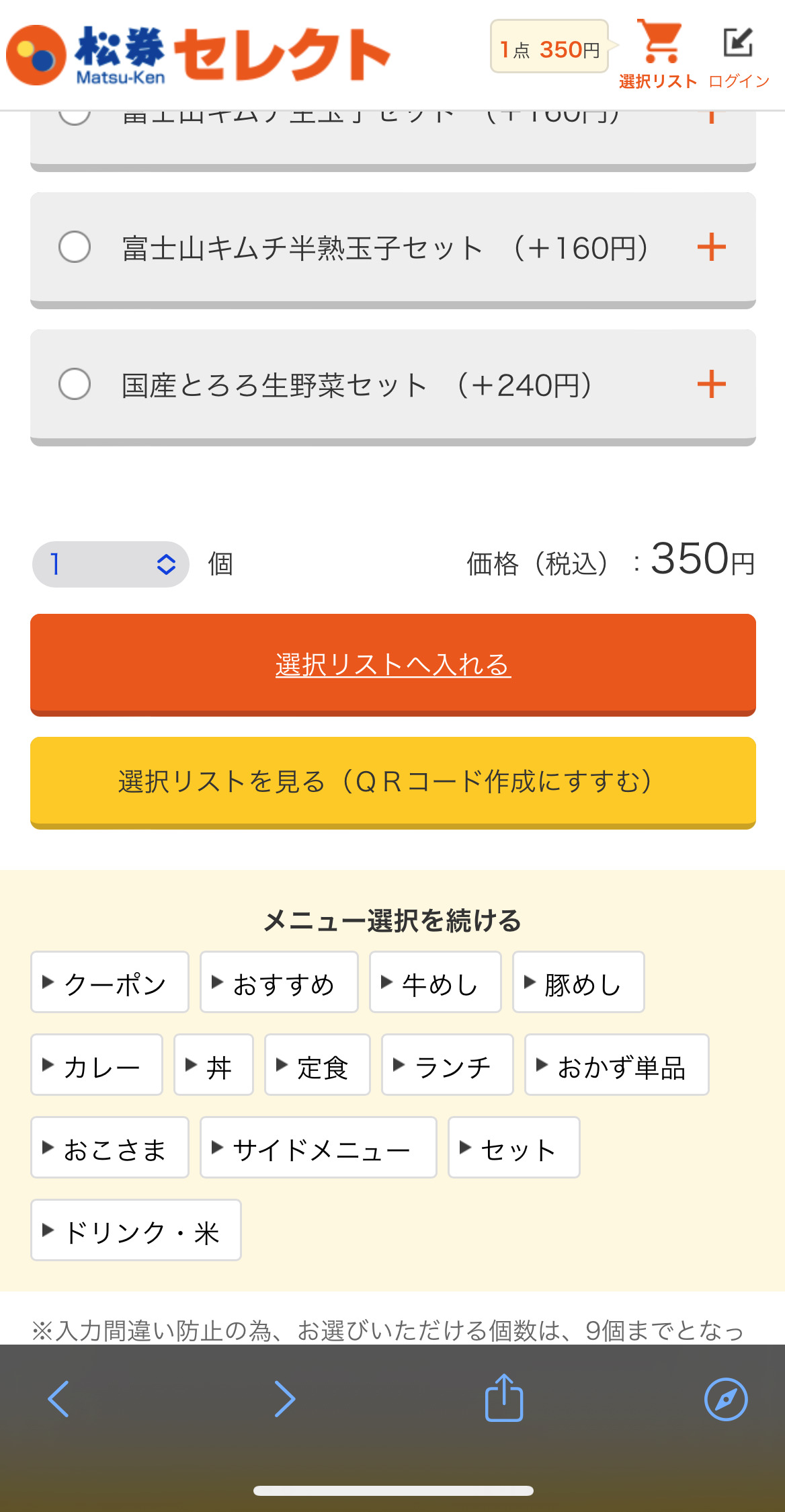Click the Matsu-Ken Select logo
Viewport: 785px width, 1512px height.
click(x=199, y=55)
